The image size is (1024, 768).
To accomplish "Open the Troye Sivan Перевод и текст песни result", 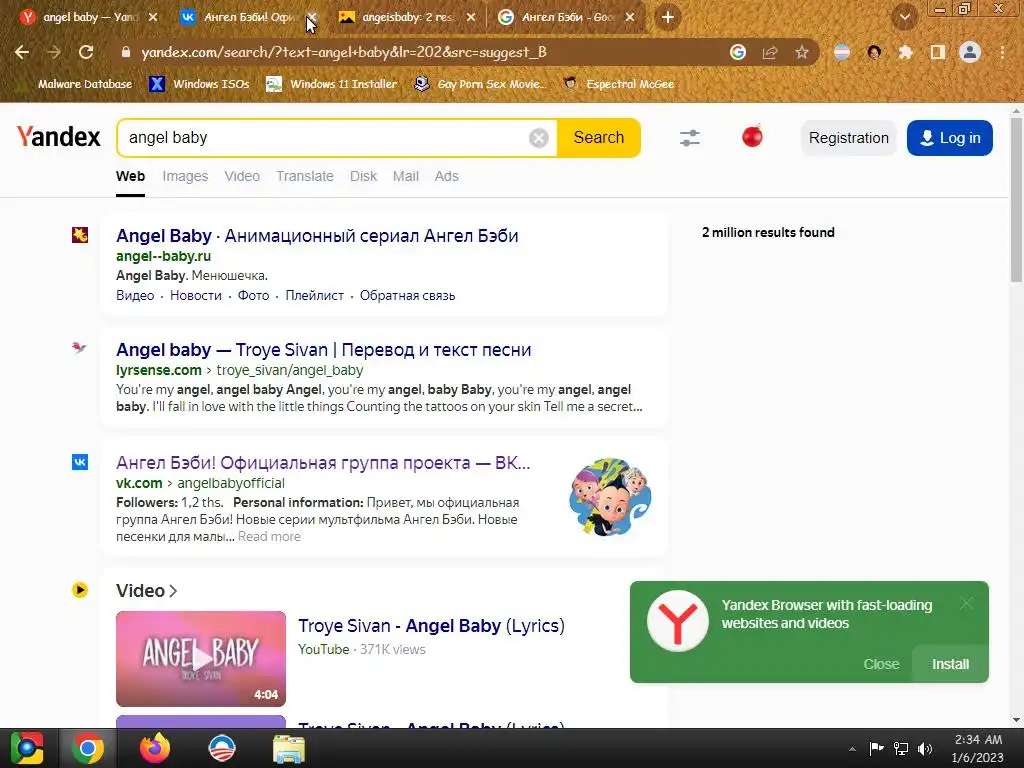I will tap(324, 350).
